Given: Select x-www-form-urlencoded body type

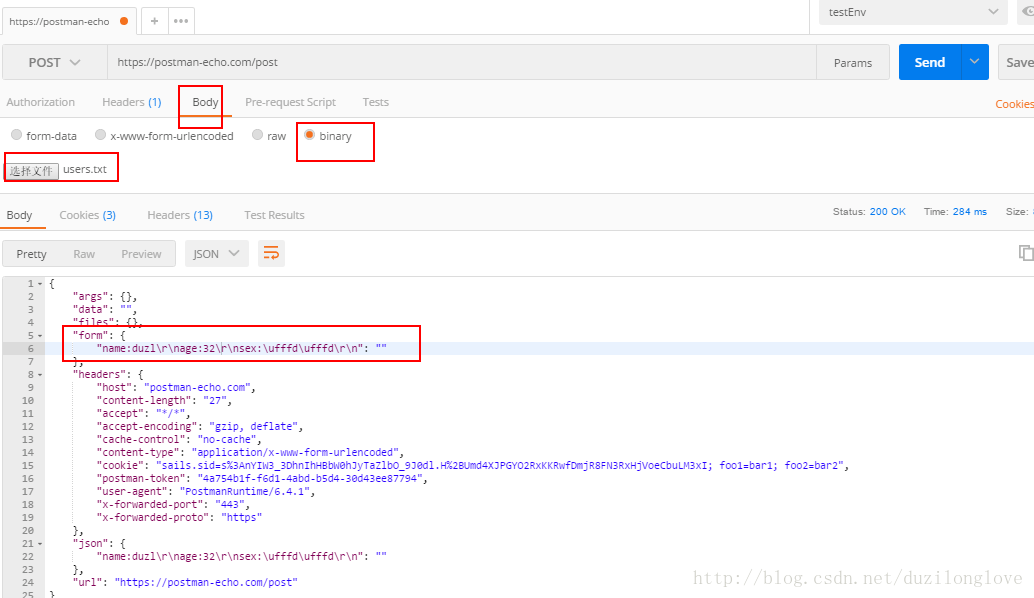Looking at the screenshot, I should [100, 135].
